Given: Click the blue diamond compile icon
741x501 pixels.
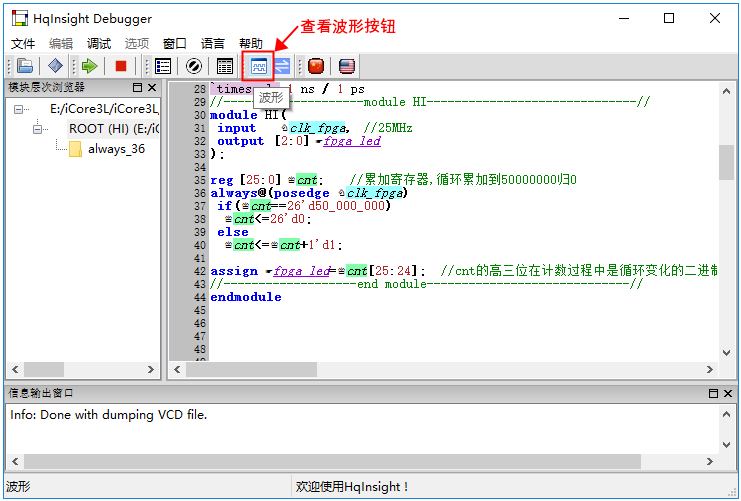Looking at the screenshot, I should tap(55, 66).
